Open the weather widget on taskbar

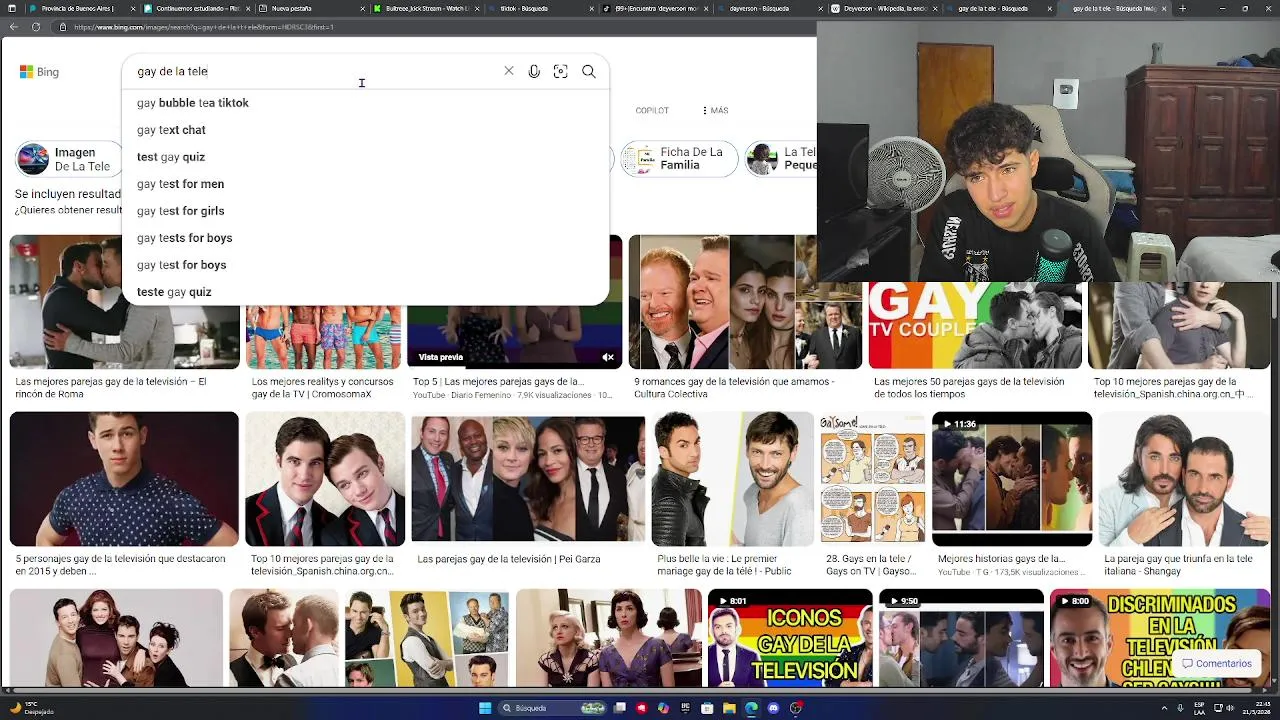(x=30, y=708)
